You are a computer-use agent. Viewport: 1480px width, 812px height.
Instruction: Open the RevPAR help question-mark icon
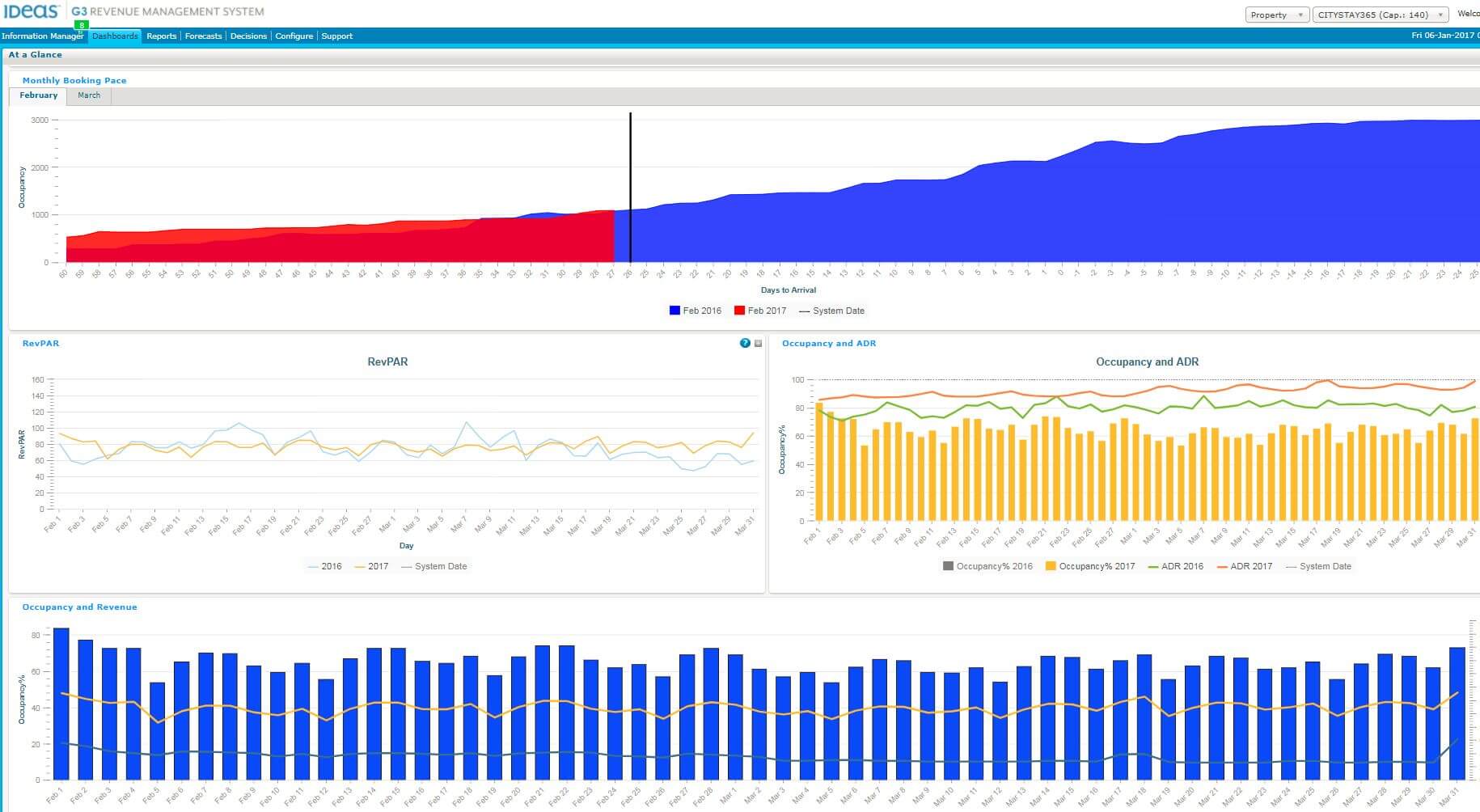pos(745,343)
